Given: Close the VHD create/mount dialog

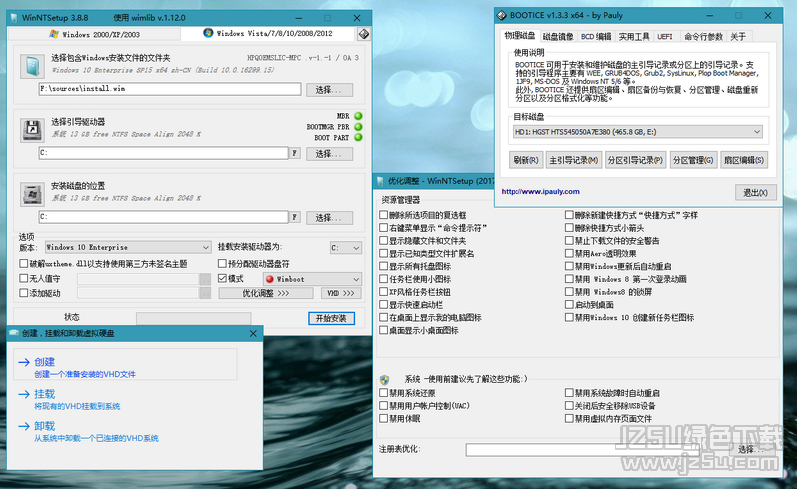Looking at the screenshot, I should [253, 333].
